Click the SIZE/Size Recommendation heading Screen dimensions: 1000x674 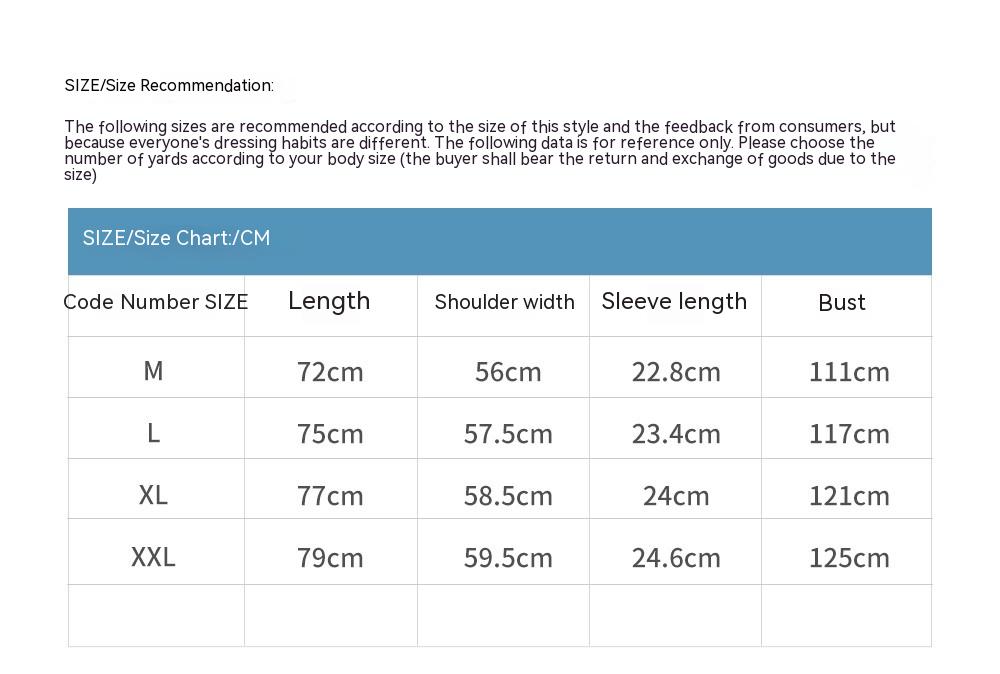[169, 86]
